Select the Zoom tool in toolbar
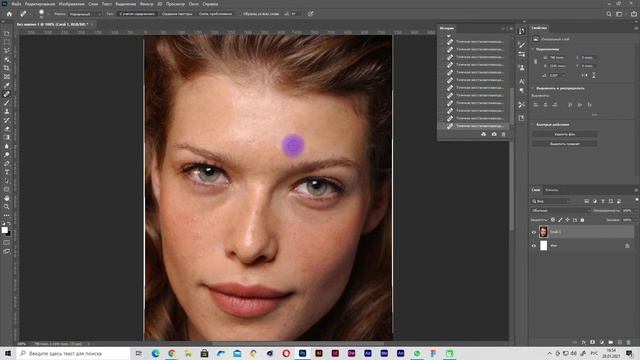 (x=7, y=207)
